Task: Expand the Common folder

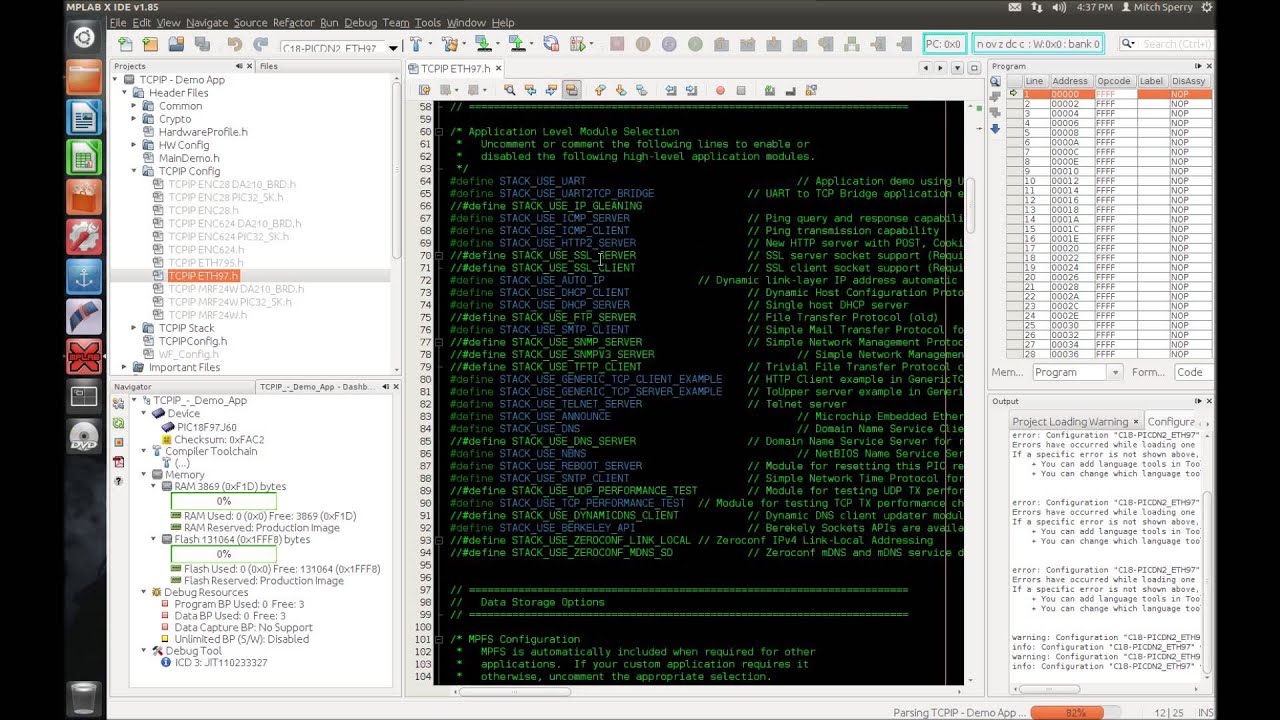Action: (134, 105)
